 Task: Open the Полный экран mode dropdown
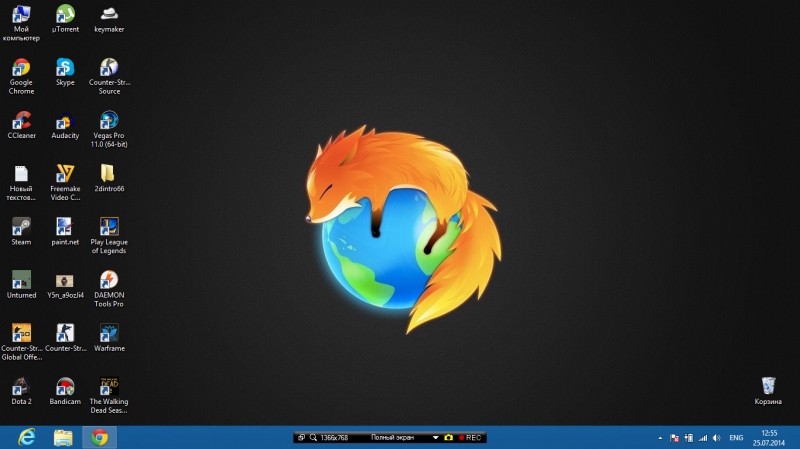[x=392, y=438]
